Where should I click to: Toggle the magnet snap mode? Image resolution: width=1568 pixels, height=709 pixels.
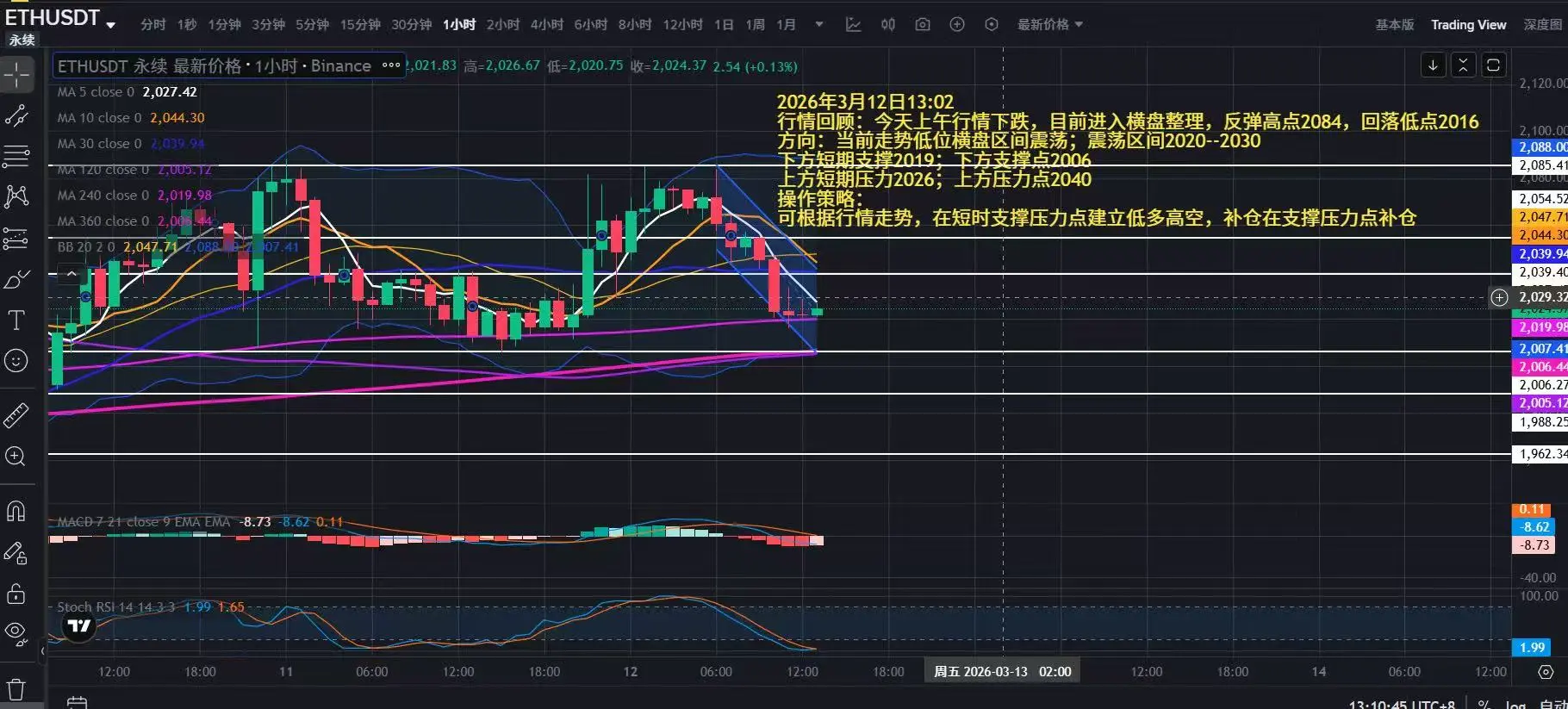click(x=16, y=512)
